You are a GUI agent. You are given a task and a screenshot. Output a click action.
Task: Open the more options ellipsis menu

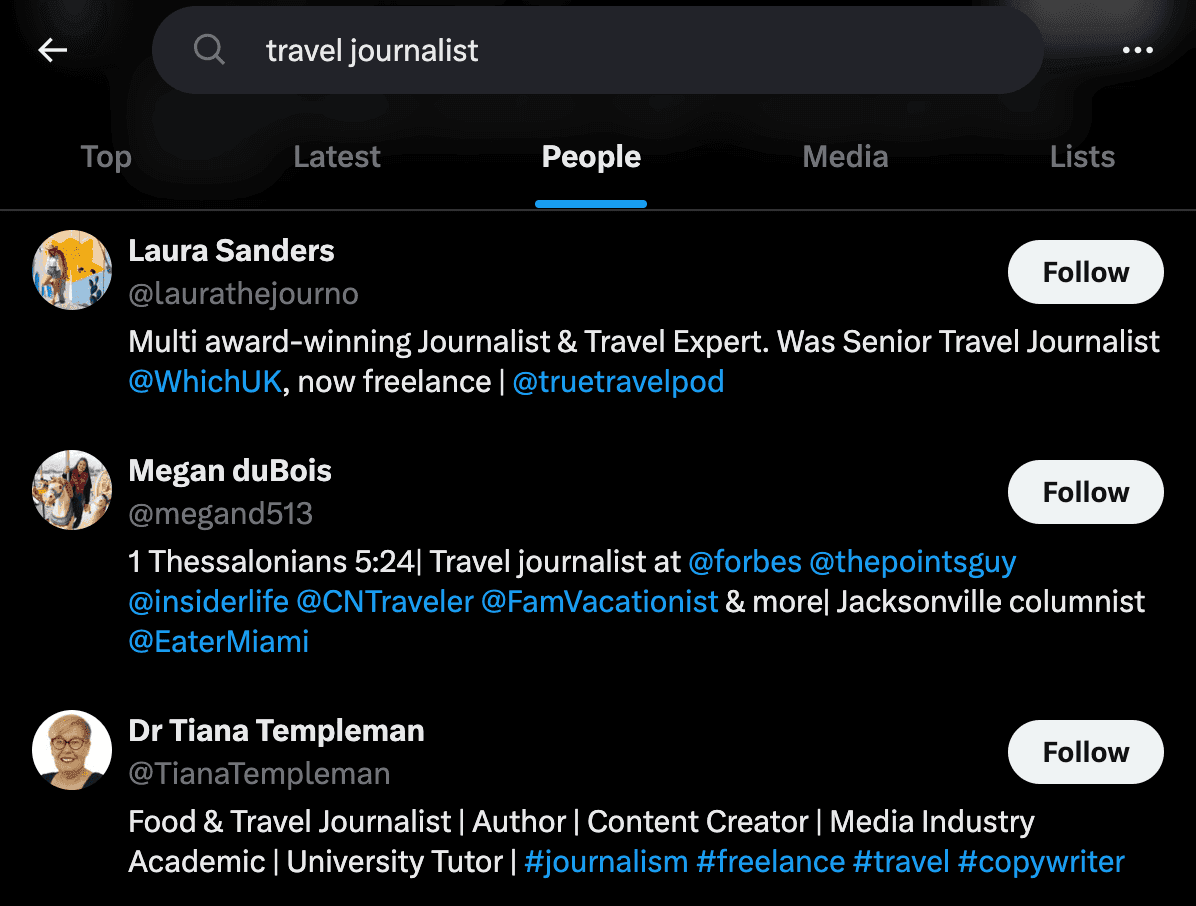(1139, 49)
